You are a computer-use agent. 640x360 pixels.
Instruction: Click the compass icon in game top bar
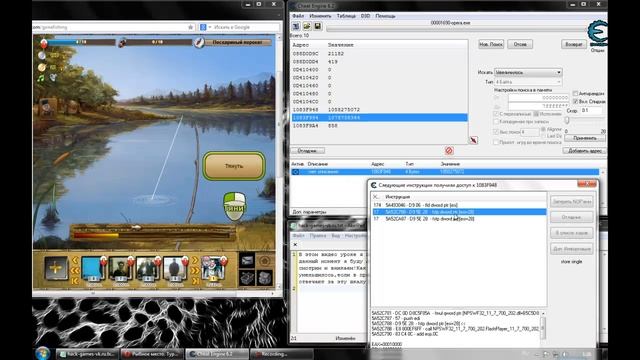tap(199, 42)
